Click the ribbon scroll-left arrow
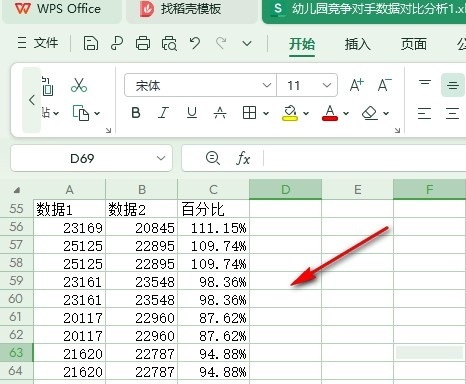Viewport: 466px width, 384px height. (32, 100)
